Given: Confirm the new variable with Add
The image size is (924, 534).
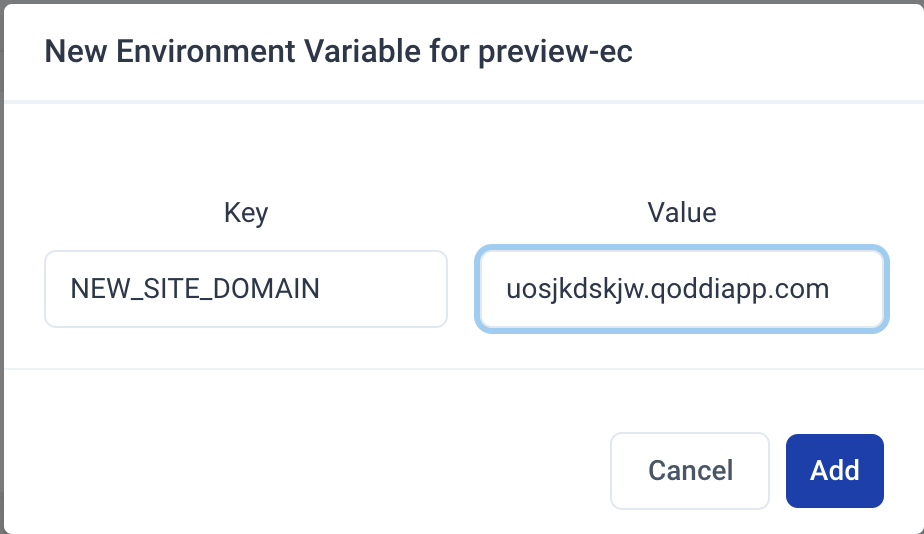Looking at the screenshot, I should pyautogui.click(x=835, y=471).
